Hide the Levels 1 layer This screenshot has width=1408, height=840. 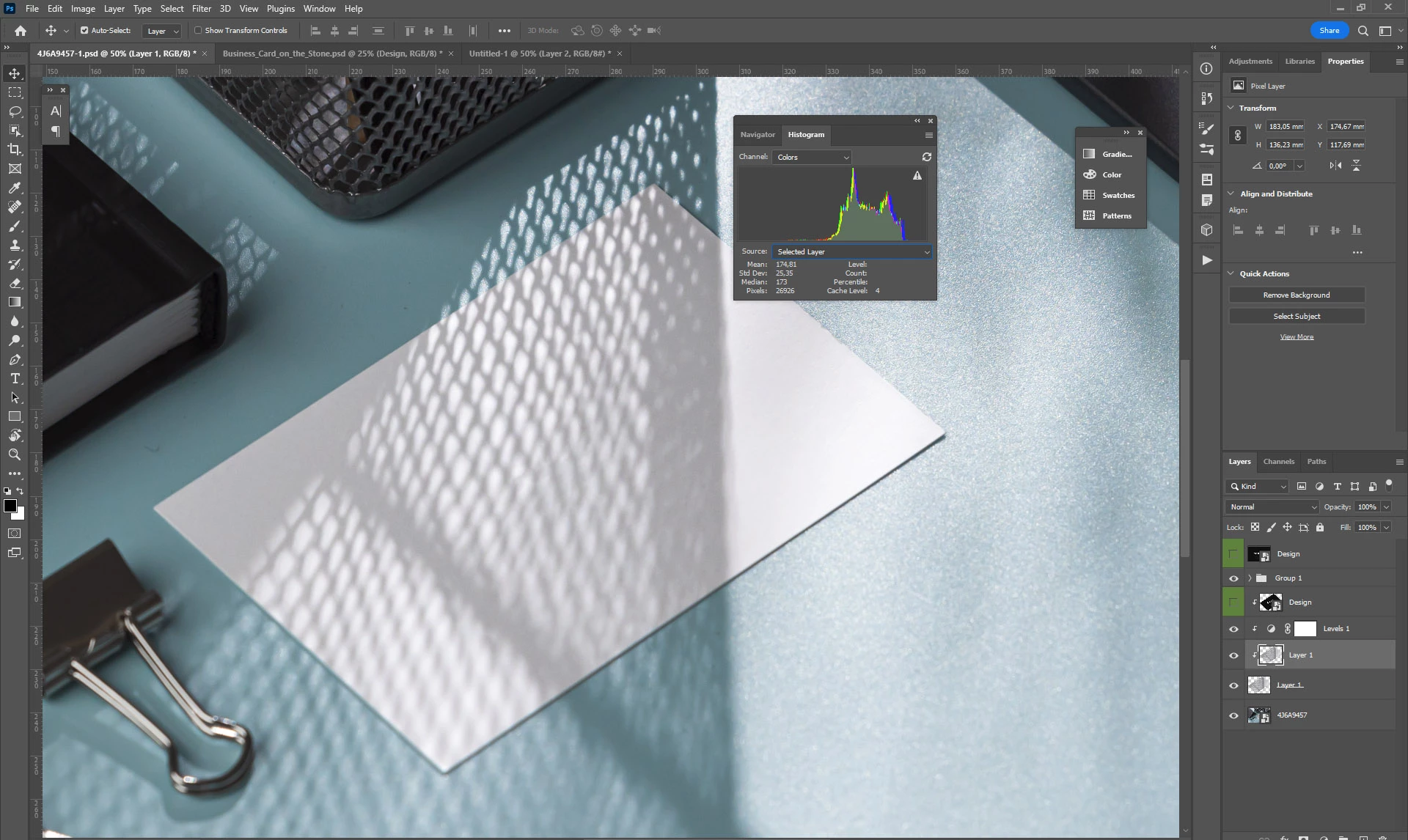click(1233, 629)
